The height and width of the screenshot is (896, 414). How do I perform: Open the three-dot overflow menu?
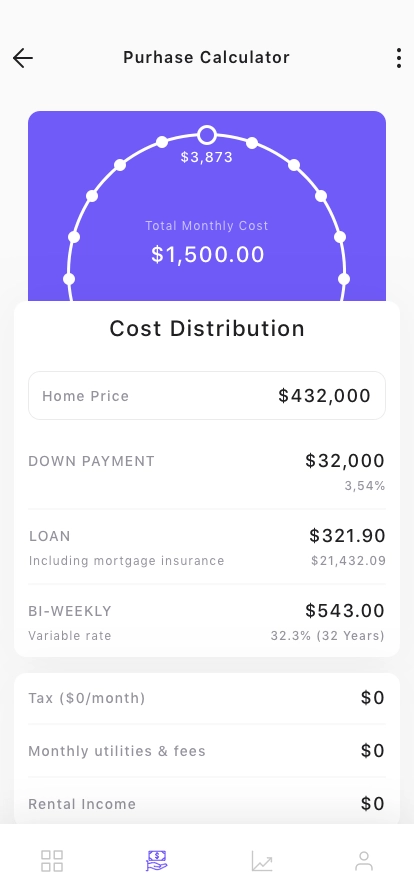click(x=399, y=58)
